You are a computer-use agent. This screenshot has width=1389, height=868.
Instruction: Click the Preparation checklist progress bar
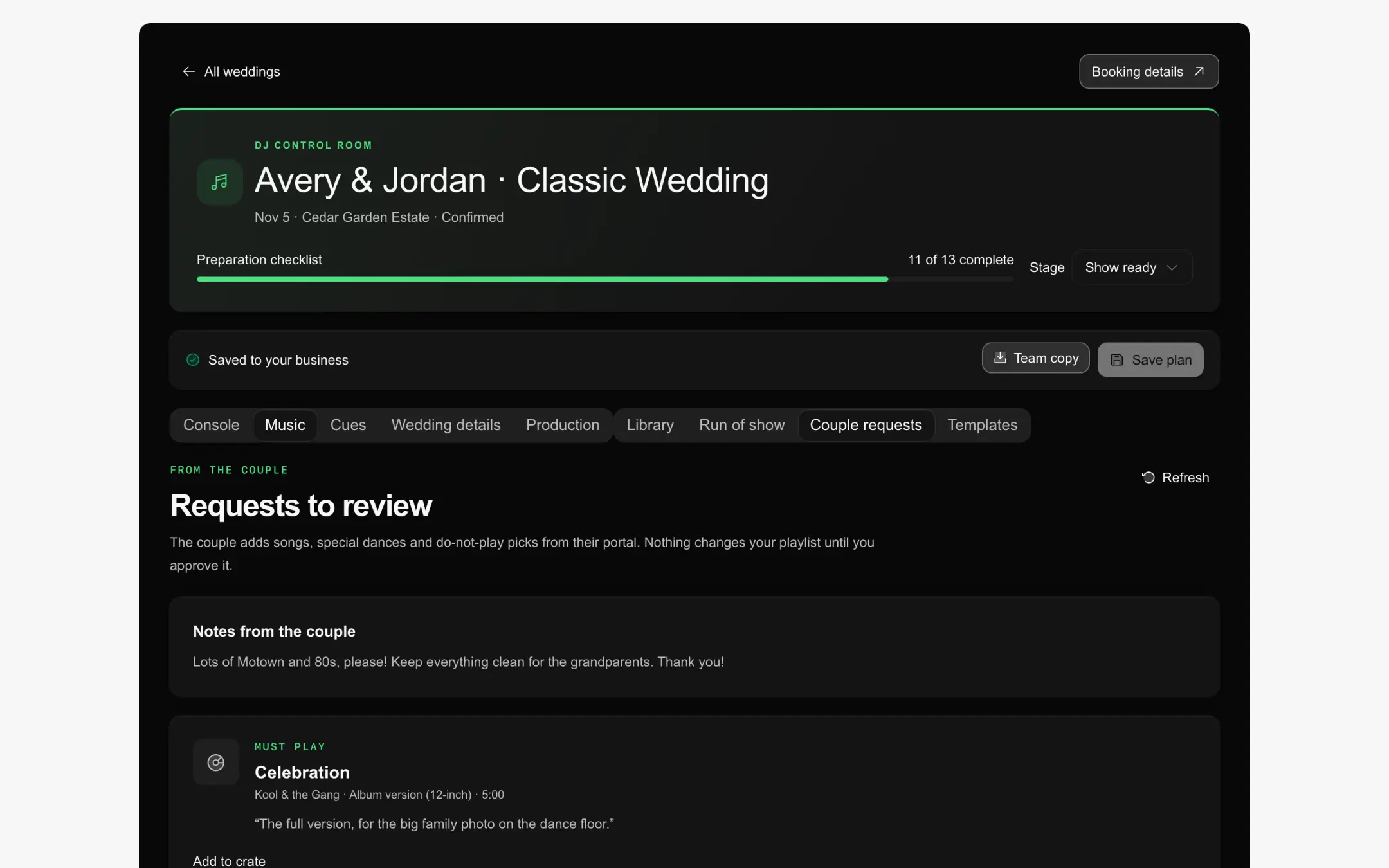click(604, 279)
